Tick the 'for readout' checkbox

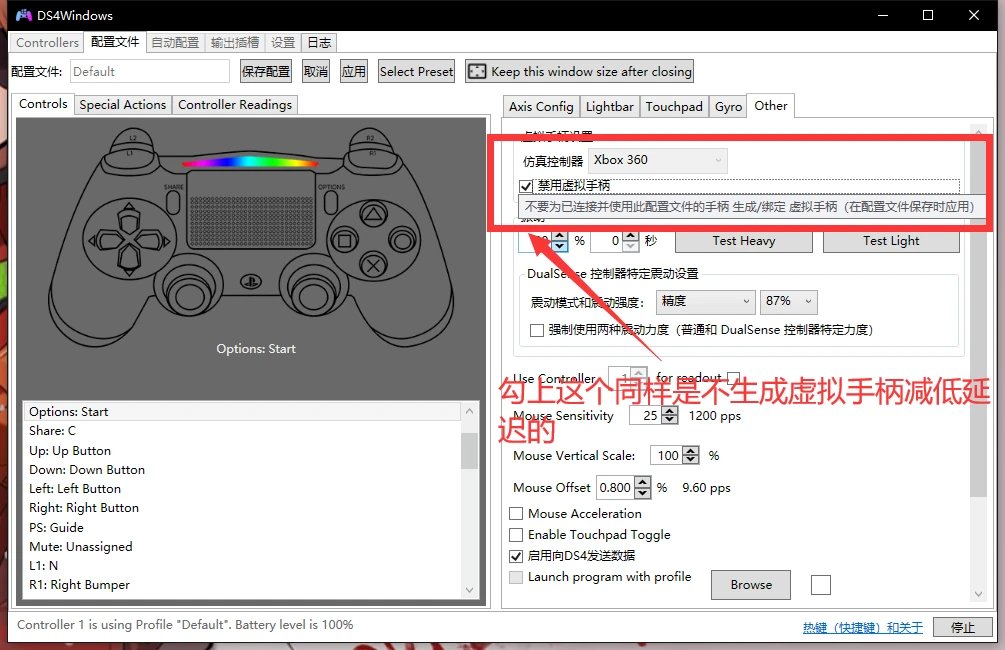tap(734, 378)
